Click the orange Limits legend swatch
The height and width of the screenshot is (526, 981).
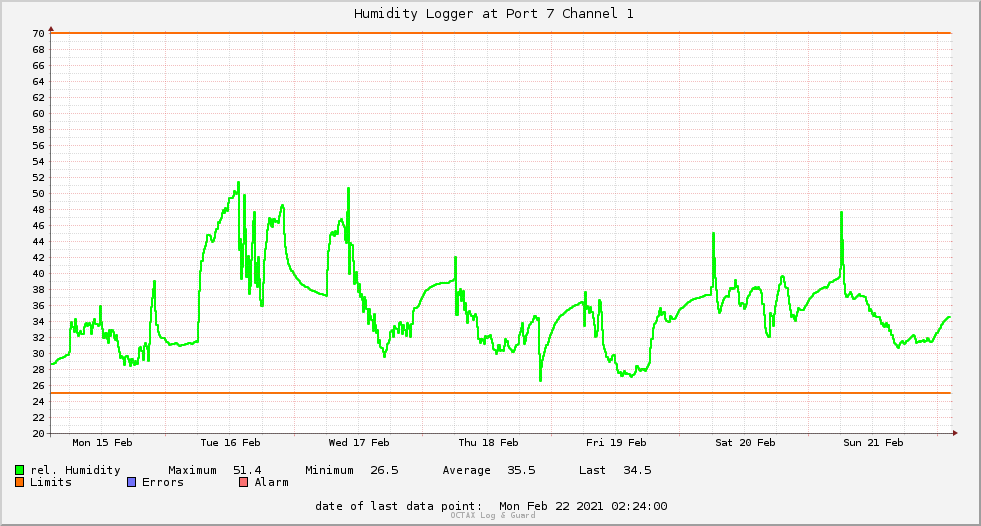[x=19, y=482]
